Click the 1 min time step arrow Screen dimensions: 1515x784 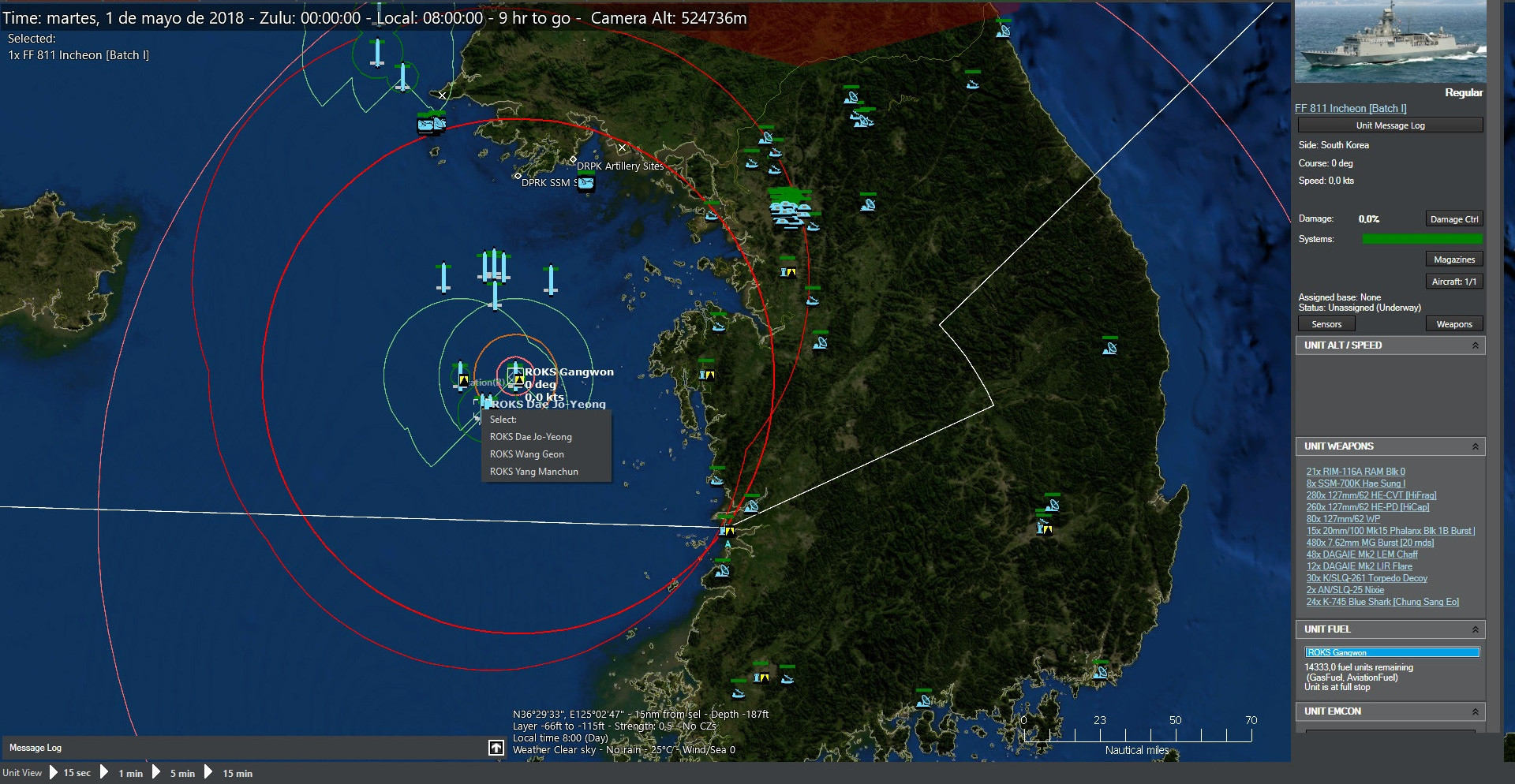pyautogui.click(x=104, y=773)
